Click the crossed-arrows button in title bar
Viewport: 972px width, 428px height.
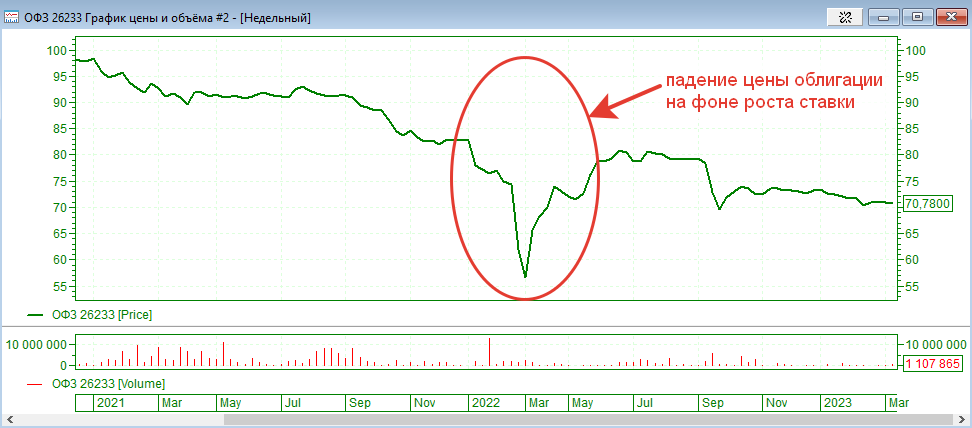(x=845, y=17)
